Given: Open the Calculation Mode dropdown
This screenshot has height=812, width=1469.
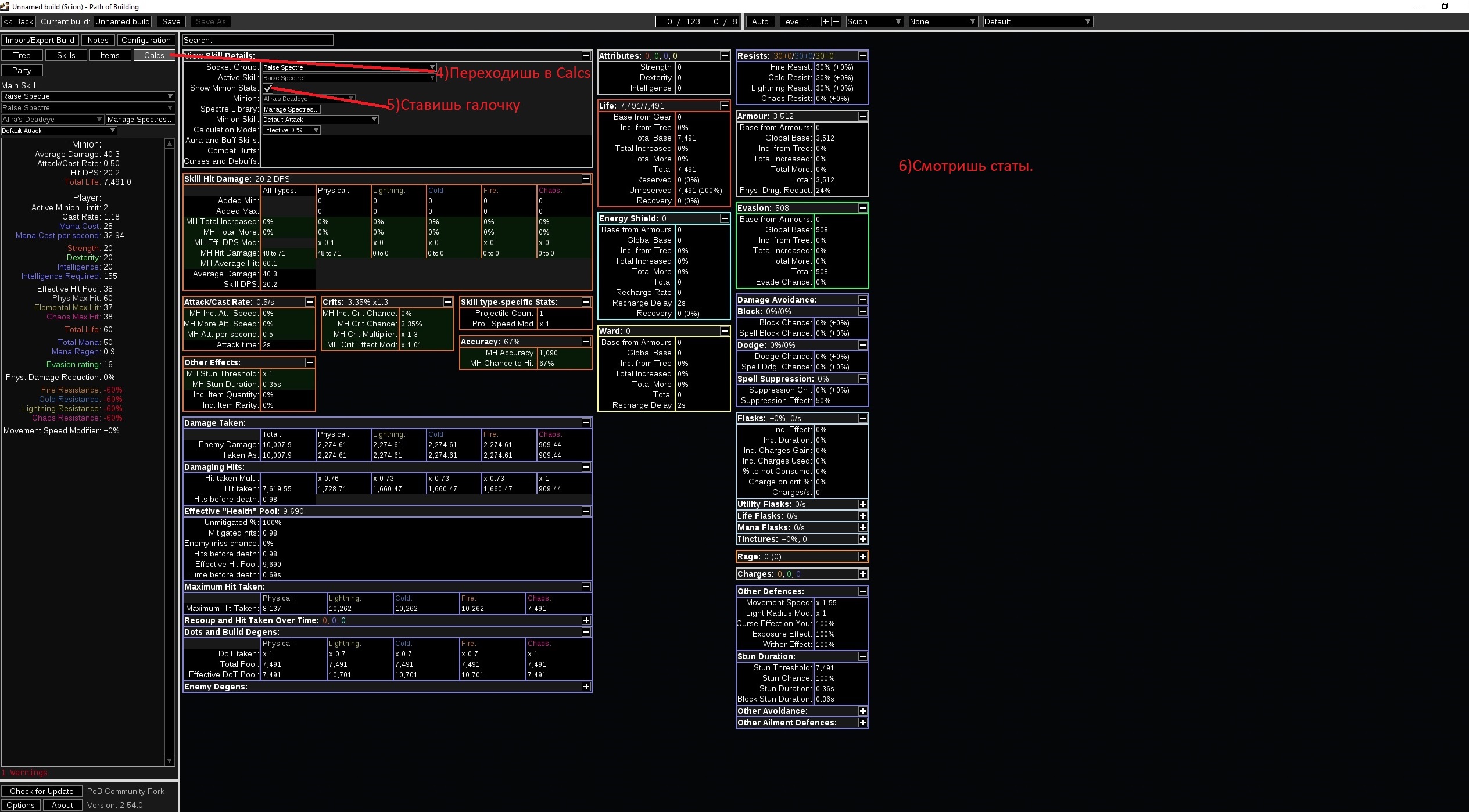Looking at the screenshot, I should 291,130.
